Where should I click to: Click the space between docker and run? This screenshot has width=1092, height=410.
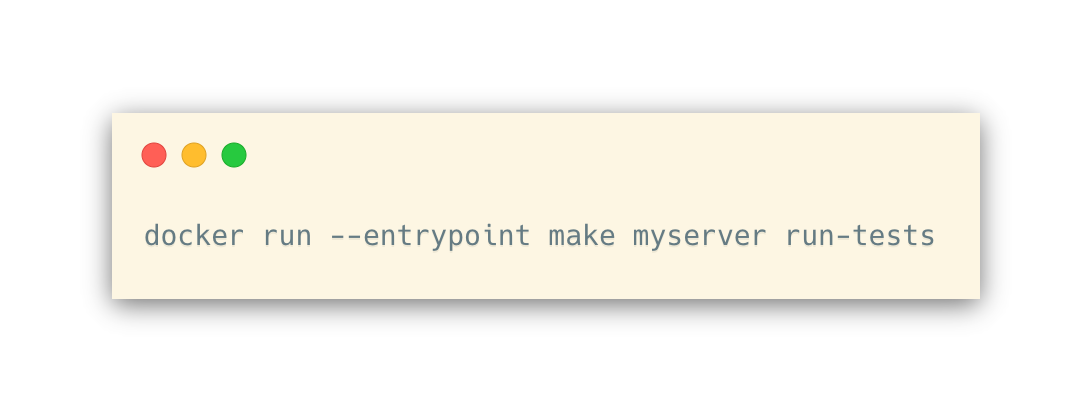click(254, 237)
